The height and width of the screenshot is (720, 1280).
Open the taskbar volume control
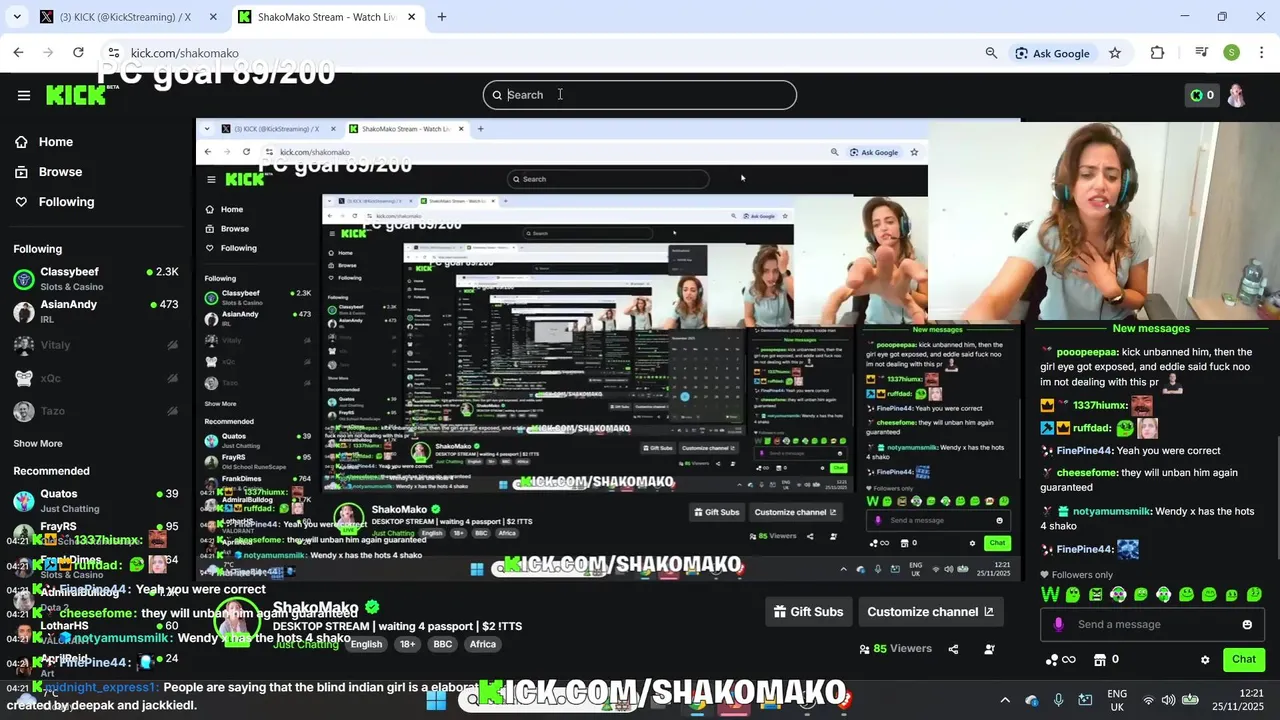(1168, 700)
